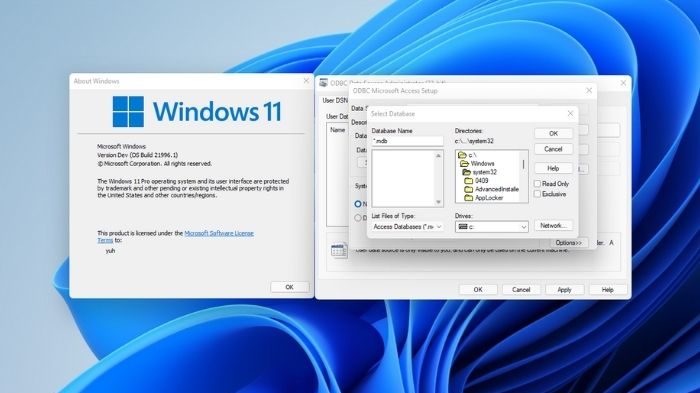Click the data source calendar icon
Image resolution: width=700 pixels, height=393 pixels.
(x=339, y=251)
